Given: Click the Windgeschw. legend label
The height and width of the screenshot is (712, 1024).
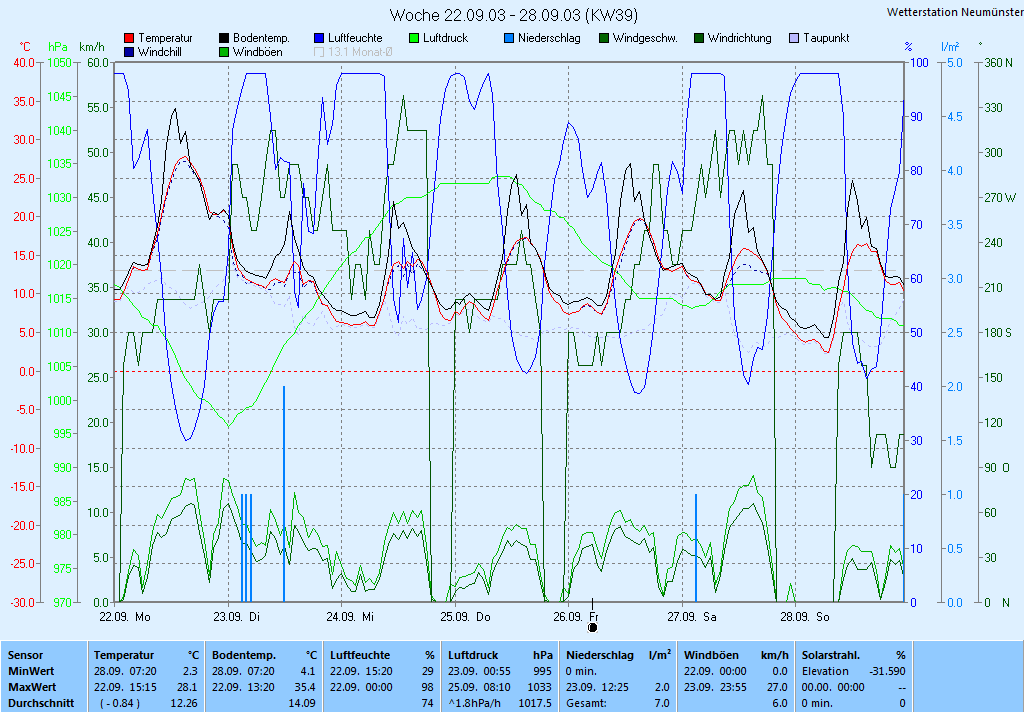Looking at the screenshot, I should point(645,38).
